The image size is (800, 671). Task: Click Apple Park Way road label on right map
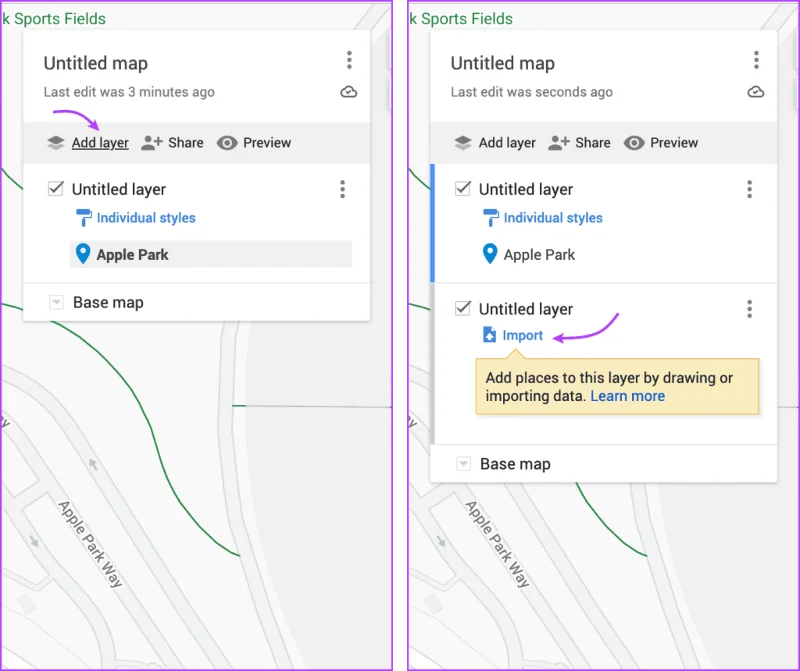coord(497,544)
